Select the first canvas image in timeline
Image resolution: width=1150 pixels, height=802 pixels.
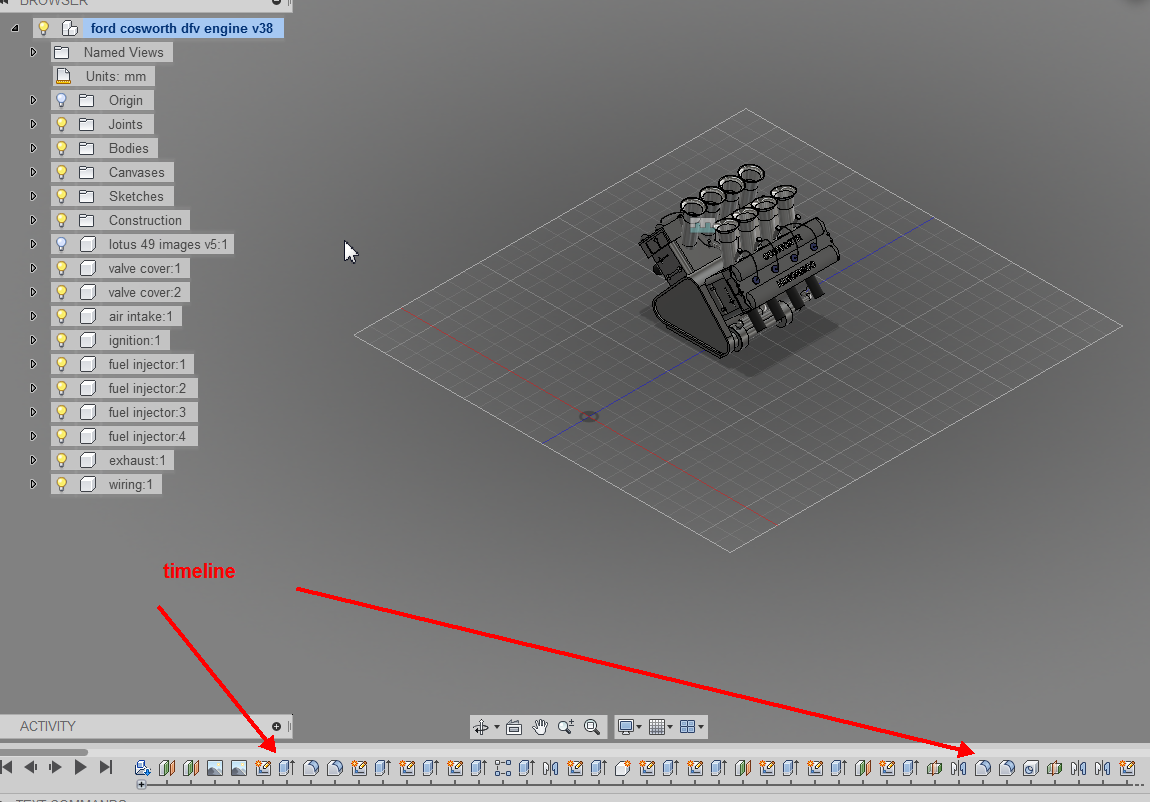pyautogui.click(x=215, y=768)
